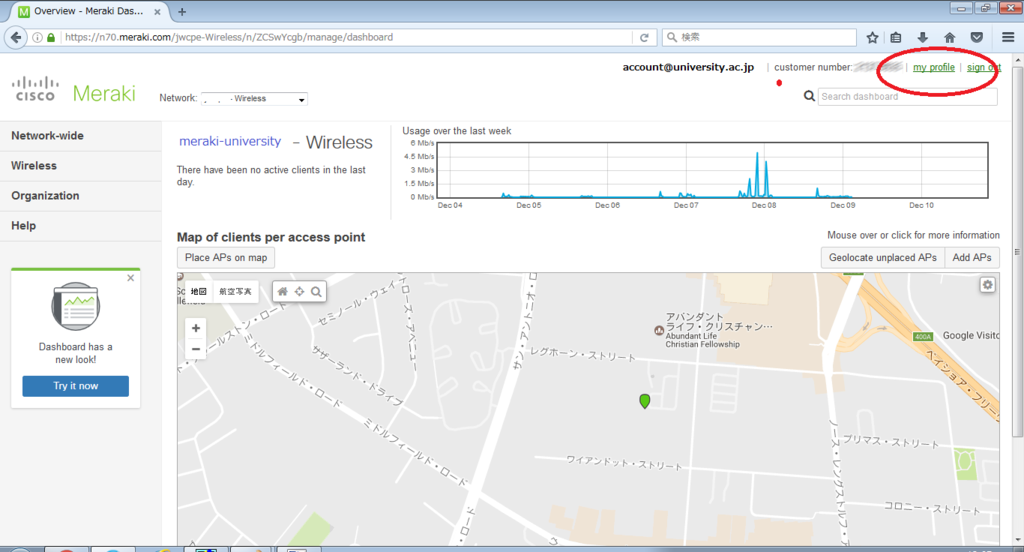The height and width of the screenshot is (552, 1024).
Task: Open the bookmarks list icon
Action: 896,37
